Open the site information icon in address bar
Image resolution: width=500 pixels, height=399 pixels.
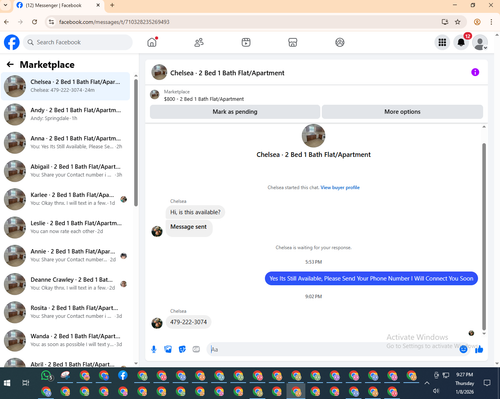[x=51, y=22]
